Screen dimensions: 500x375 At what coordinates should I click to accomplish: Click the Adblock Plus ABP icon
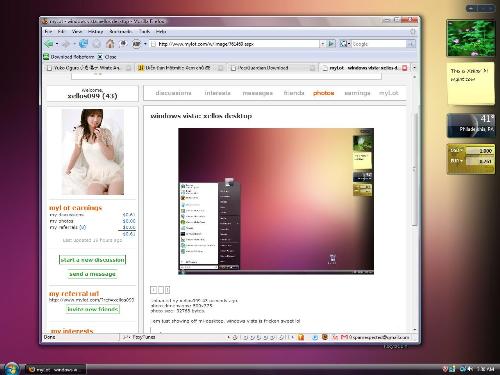[136, 44]
